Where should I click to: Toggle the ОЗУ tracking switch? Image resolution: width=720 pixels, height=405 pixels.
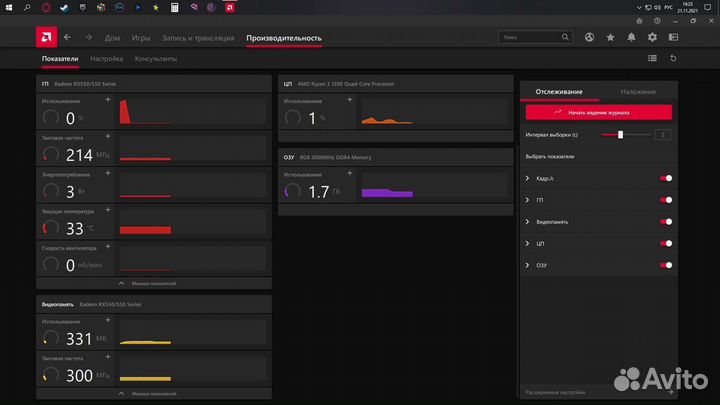click(x=666, y=265)
